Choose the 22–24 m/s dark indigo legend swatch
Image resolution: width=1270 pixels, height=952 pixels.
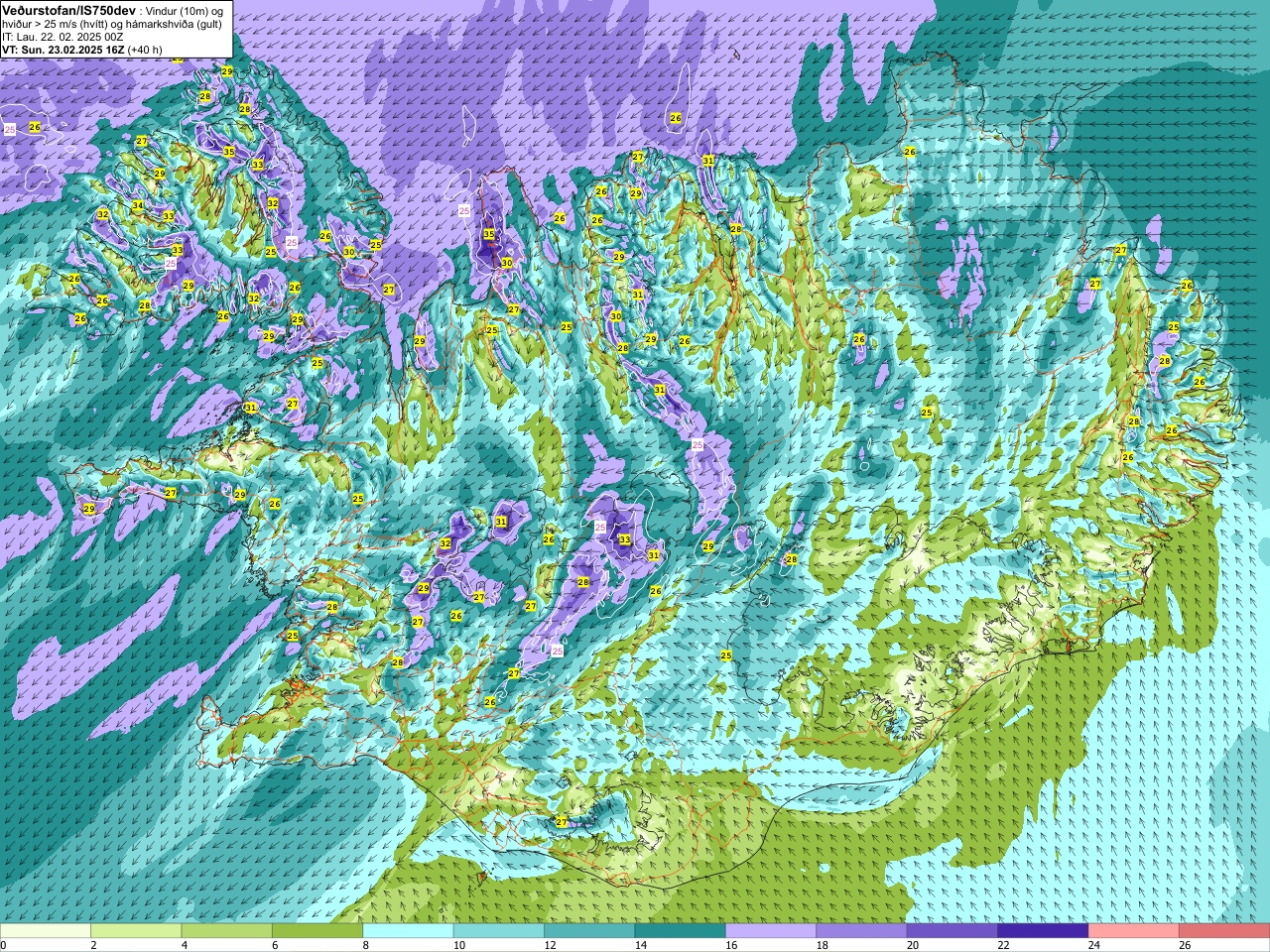1043,931
